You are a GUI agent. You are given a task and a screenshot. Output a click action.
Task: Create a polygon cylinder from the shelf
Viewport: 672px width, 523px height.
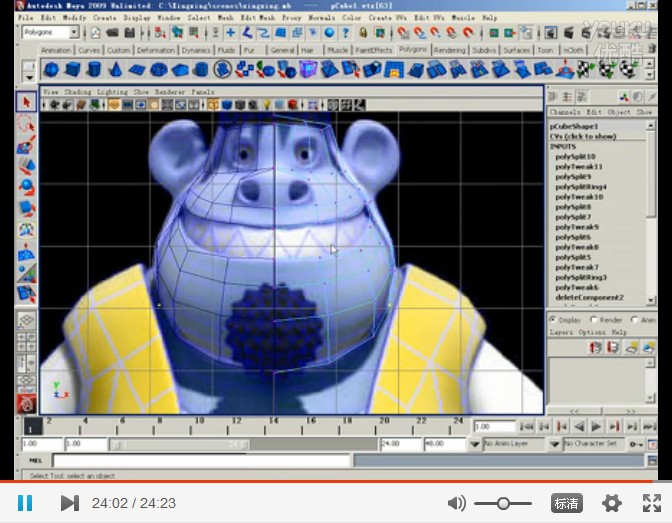tap(94, 69)
